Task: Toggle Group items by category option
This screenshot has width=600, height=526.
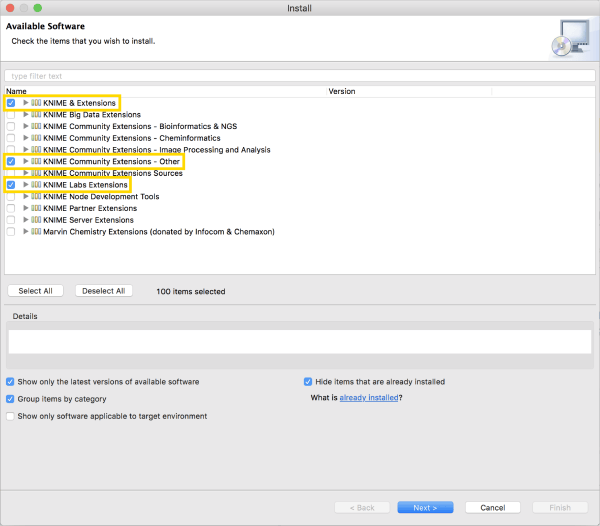Action: pyautogui.click(x=10, y=399)
